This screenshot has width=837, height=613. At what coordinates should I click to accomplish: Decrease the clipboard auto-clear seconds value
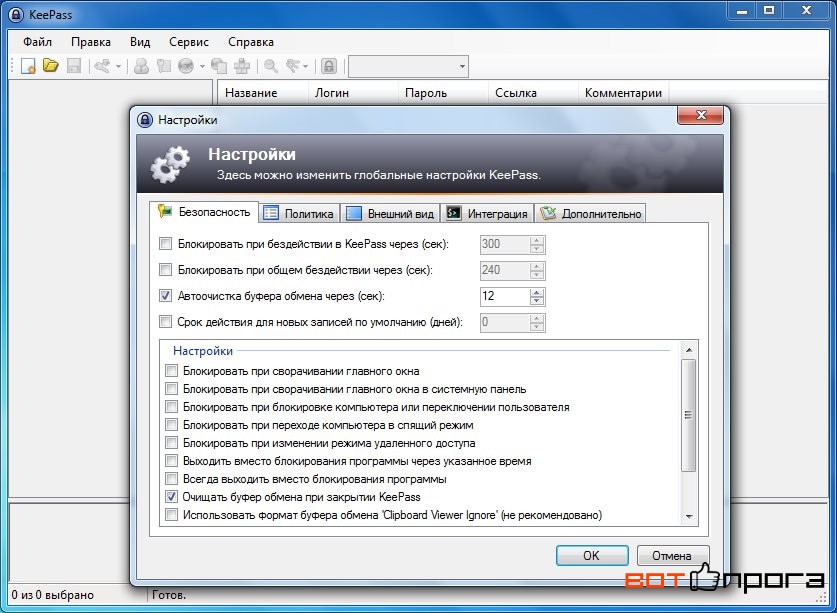pos(537,301)
